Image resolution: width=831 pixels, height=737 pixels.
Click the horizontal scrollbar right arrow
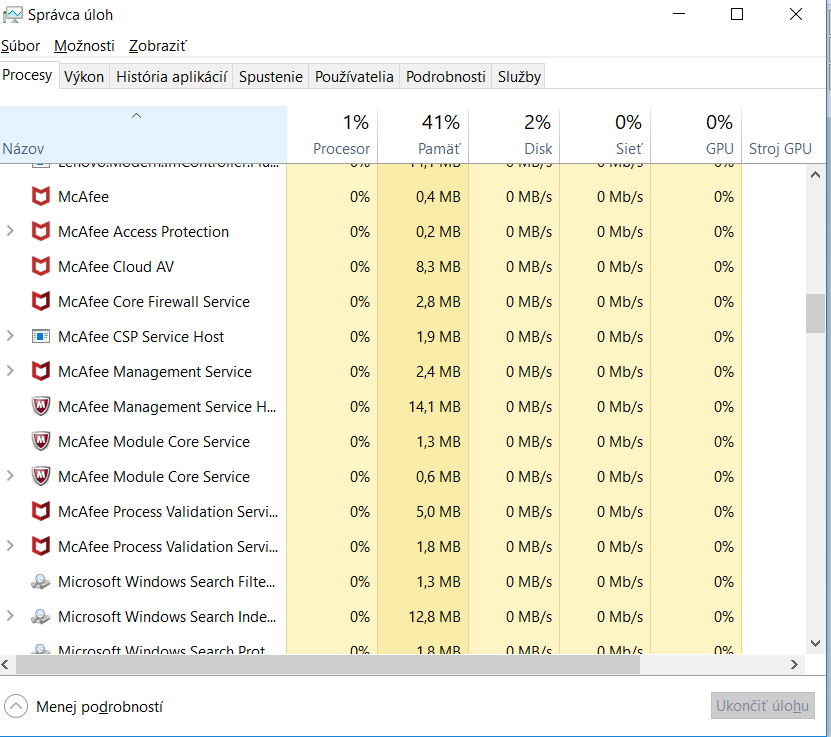point(796,664)
